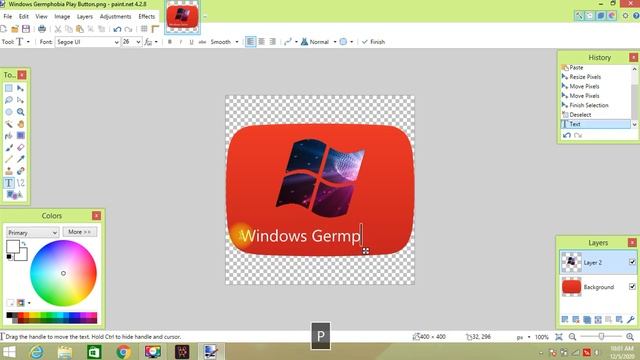Select the Move Selection tool
This screenshot has width=640, height=360.
[20, 100]
